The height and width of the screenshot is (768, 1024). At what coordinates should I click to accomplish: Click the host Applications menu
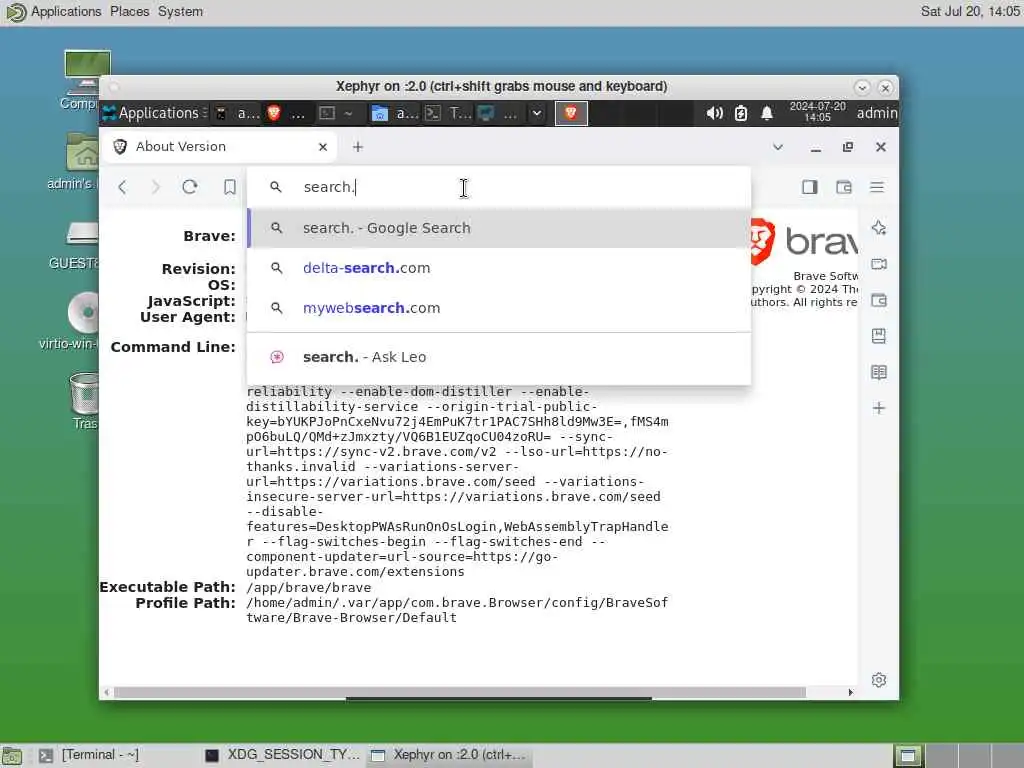[54, 12]
